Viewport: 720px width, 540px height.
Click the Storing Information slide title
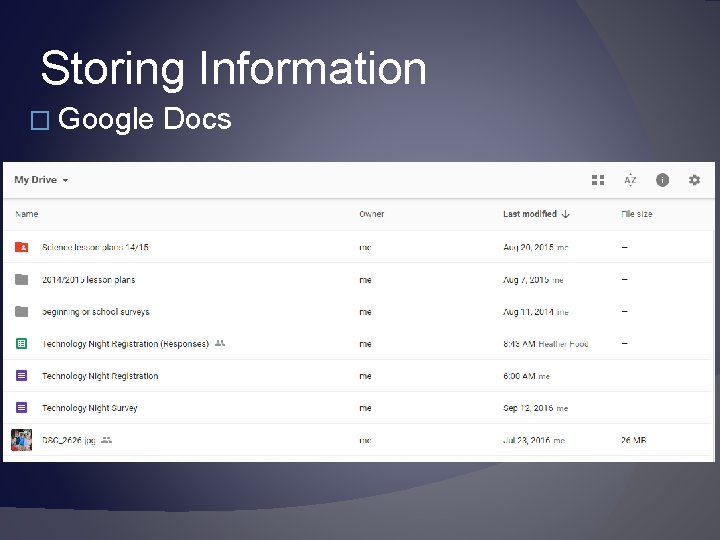234,69
